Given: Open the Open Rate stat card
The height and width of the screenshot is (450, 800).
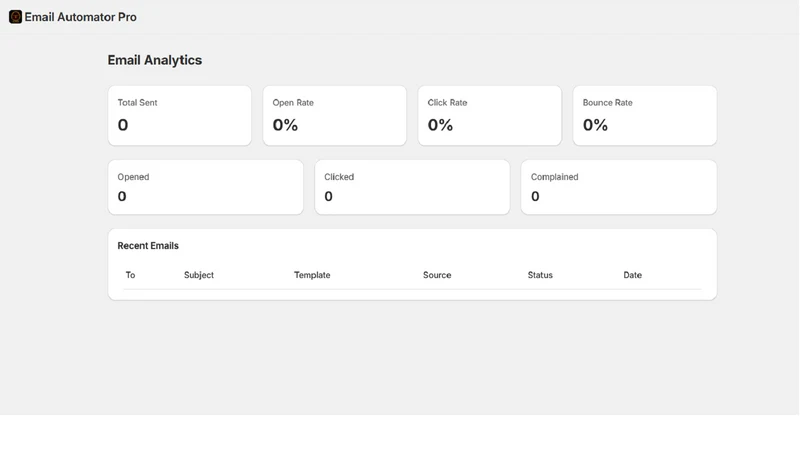Looking at the screenshot, I should [x=335, y=116].
